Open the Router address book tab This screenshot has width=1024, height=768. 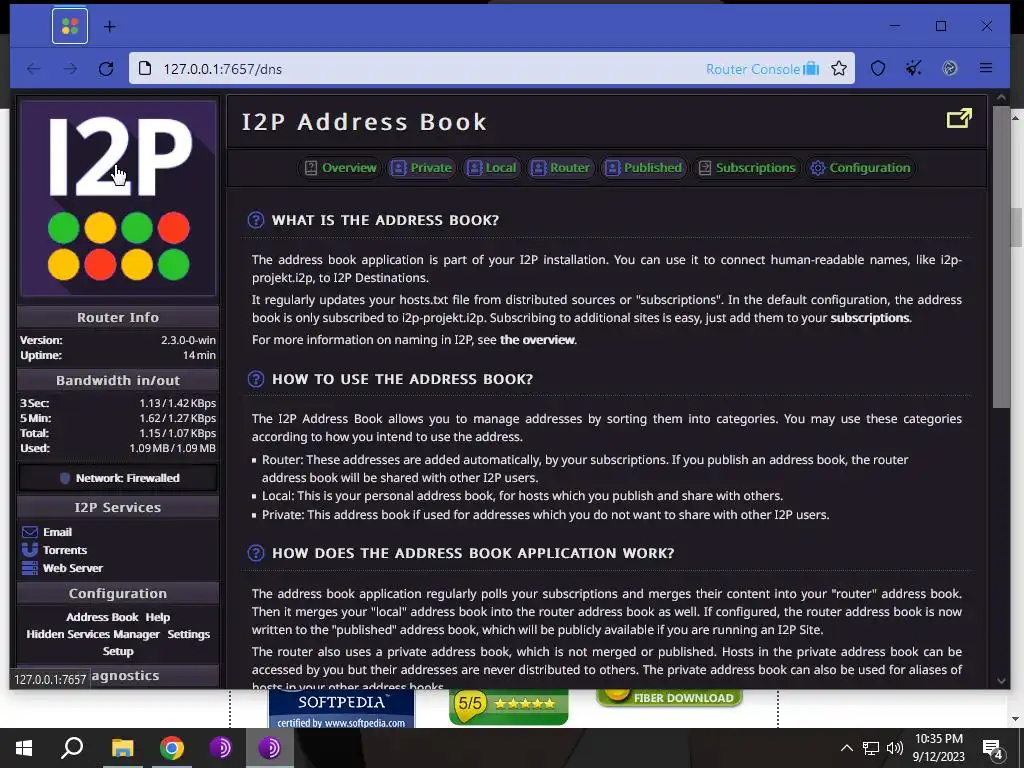(560, 168)
